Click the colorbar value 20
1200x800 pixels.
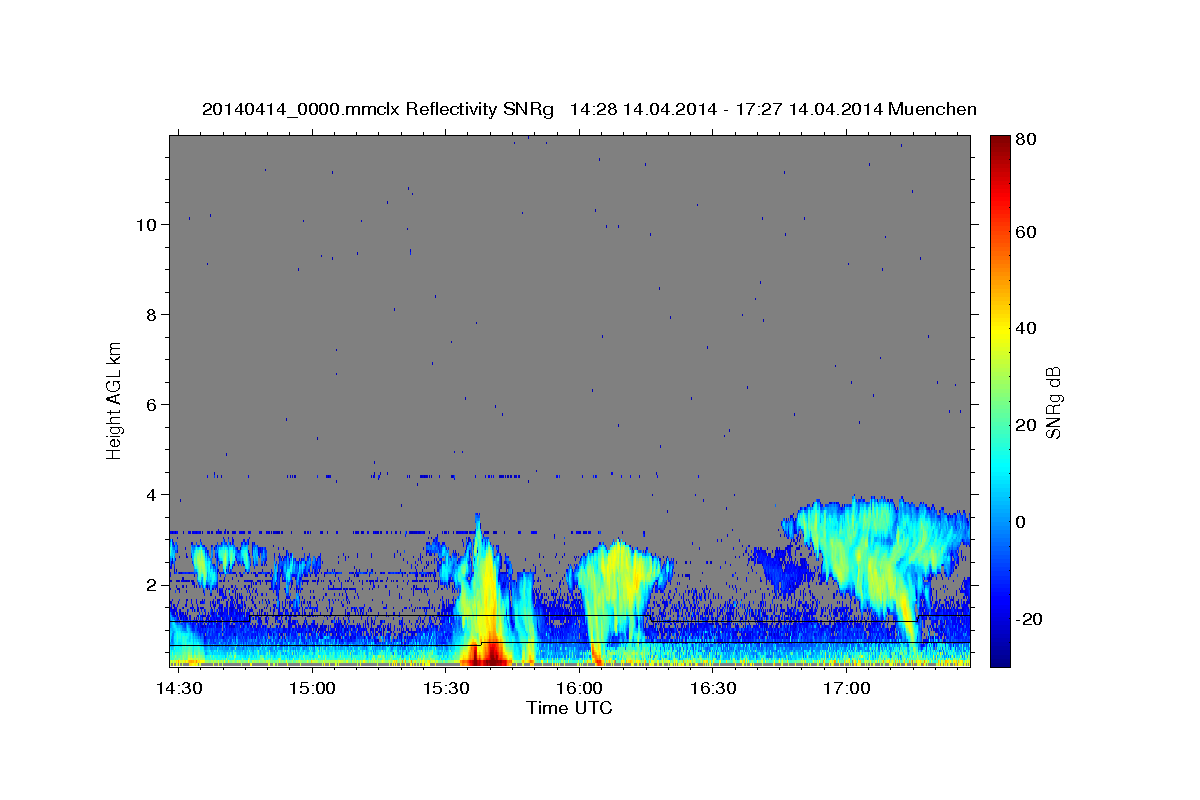tap(1026, 425)
